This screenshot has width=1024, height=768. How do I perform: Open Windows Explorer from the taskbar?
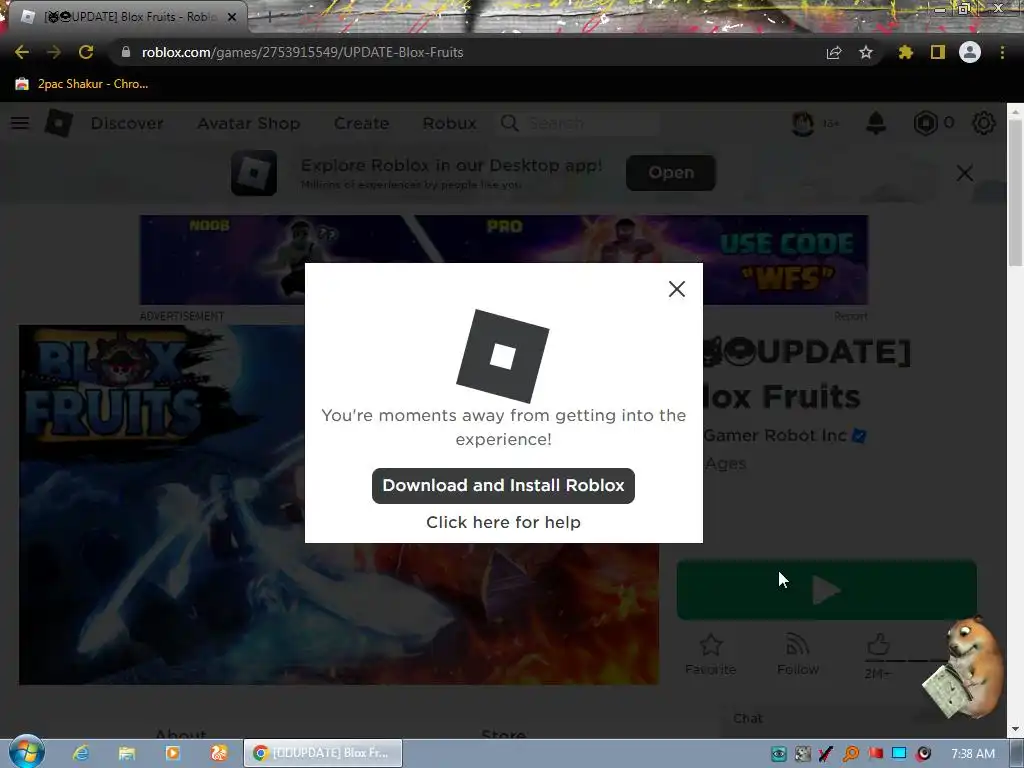pos(127,753)
